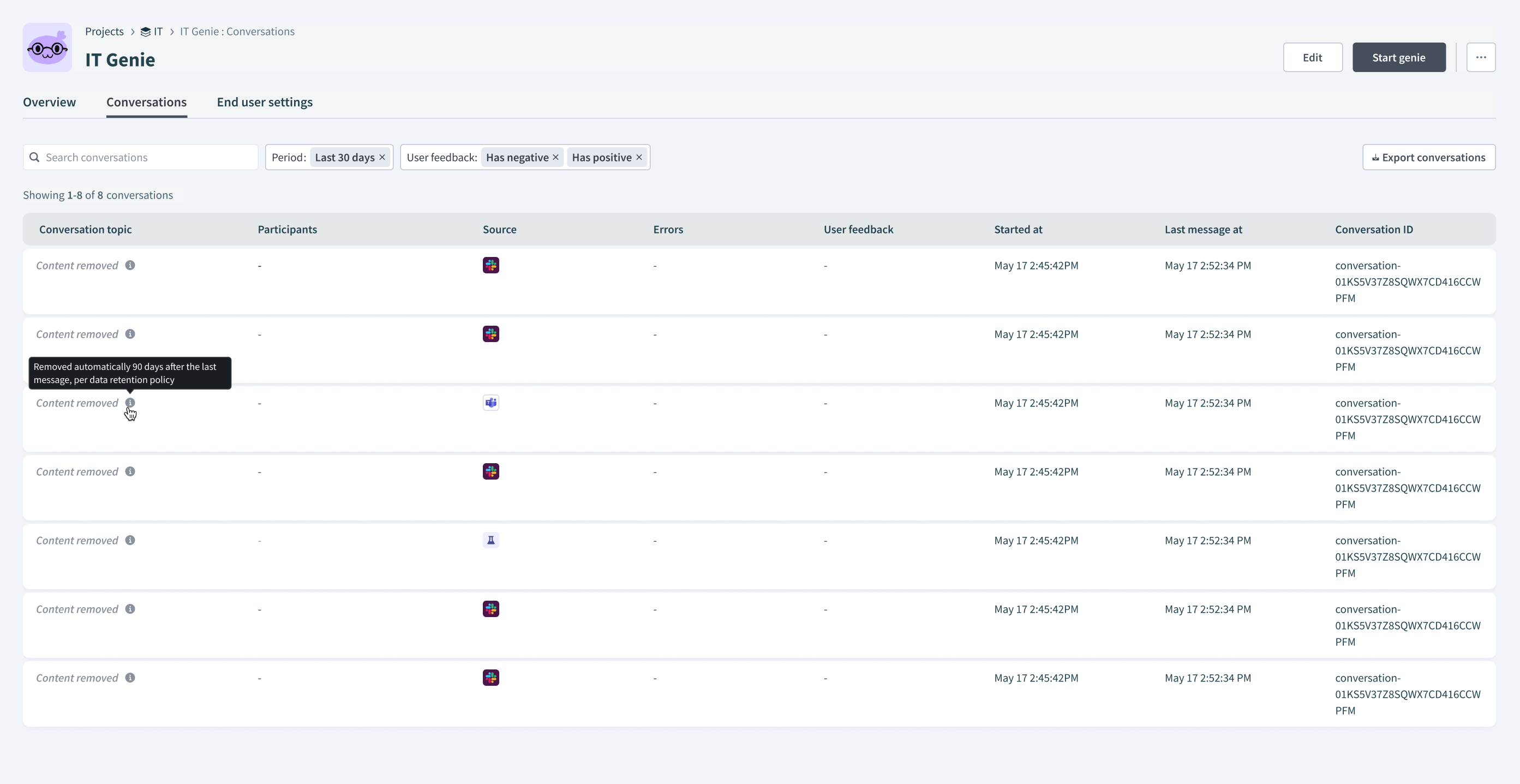Click the Errors column header

point(668,229)
